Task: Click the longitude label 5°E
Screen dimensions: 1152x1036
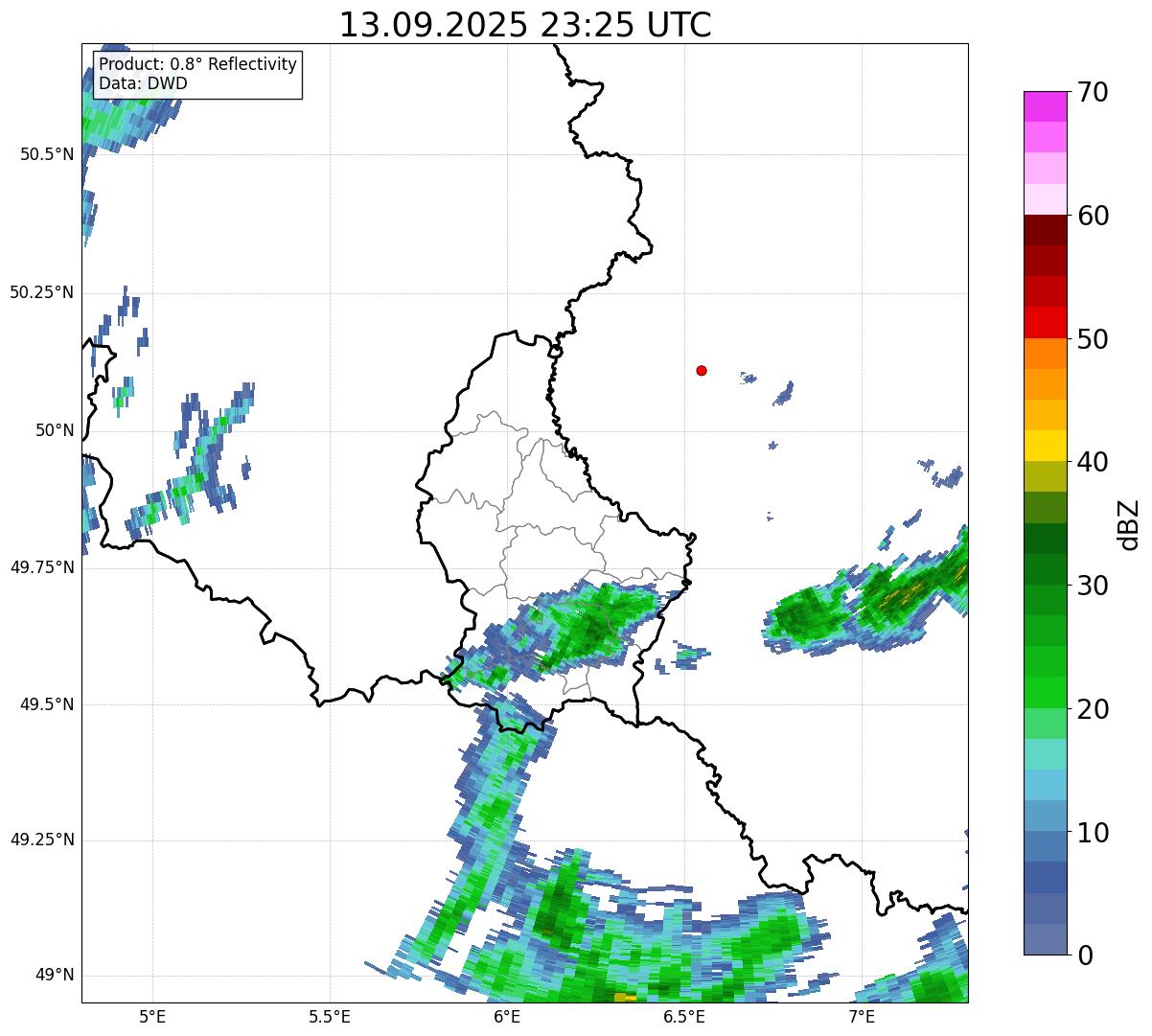Action: pos(152,1016)
